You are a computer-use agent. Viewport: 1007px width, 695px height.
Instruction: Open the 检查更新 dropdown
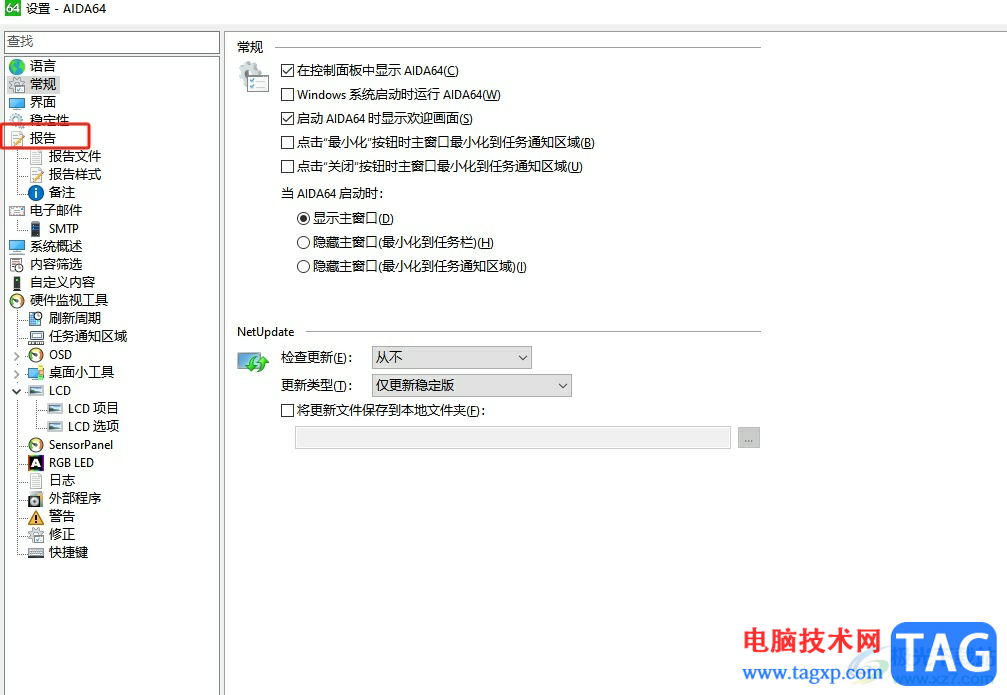click(x=451, y=358)
